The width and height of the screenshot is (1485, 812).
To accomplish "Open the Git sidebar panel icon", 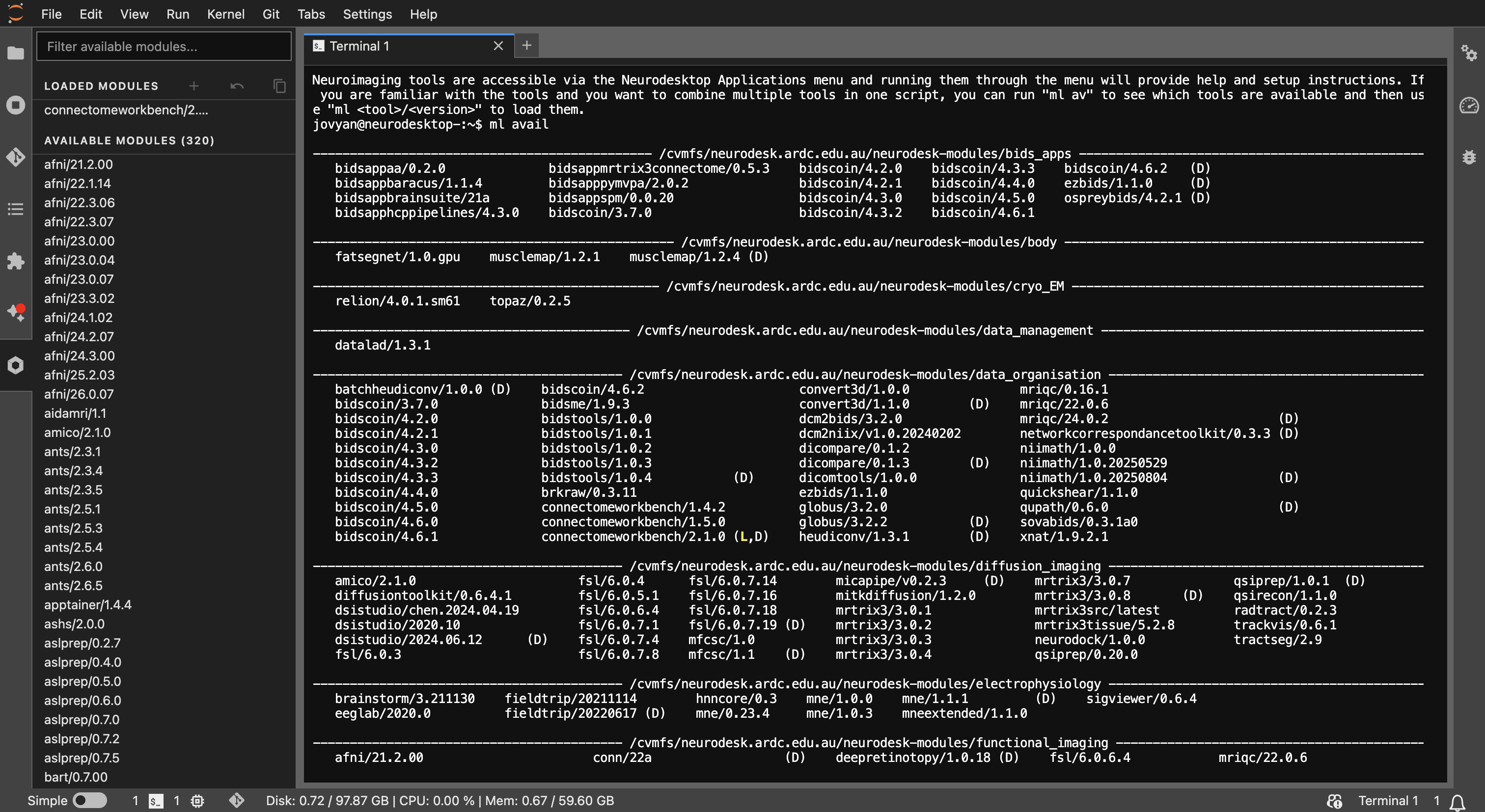I will [16, 157].
